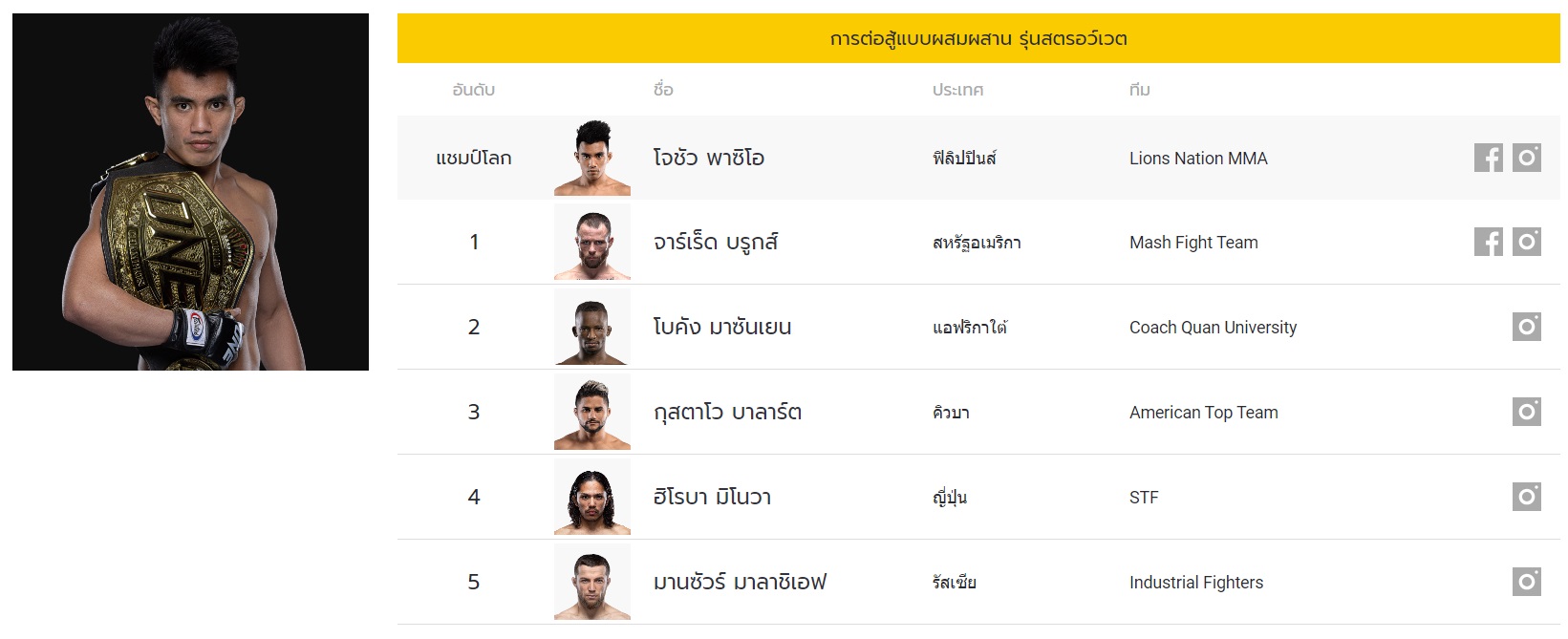Click the champion's headshot thumbnail

[x=592, y=158]
